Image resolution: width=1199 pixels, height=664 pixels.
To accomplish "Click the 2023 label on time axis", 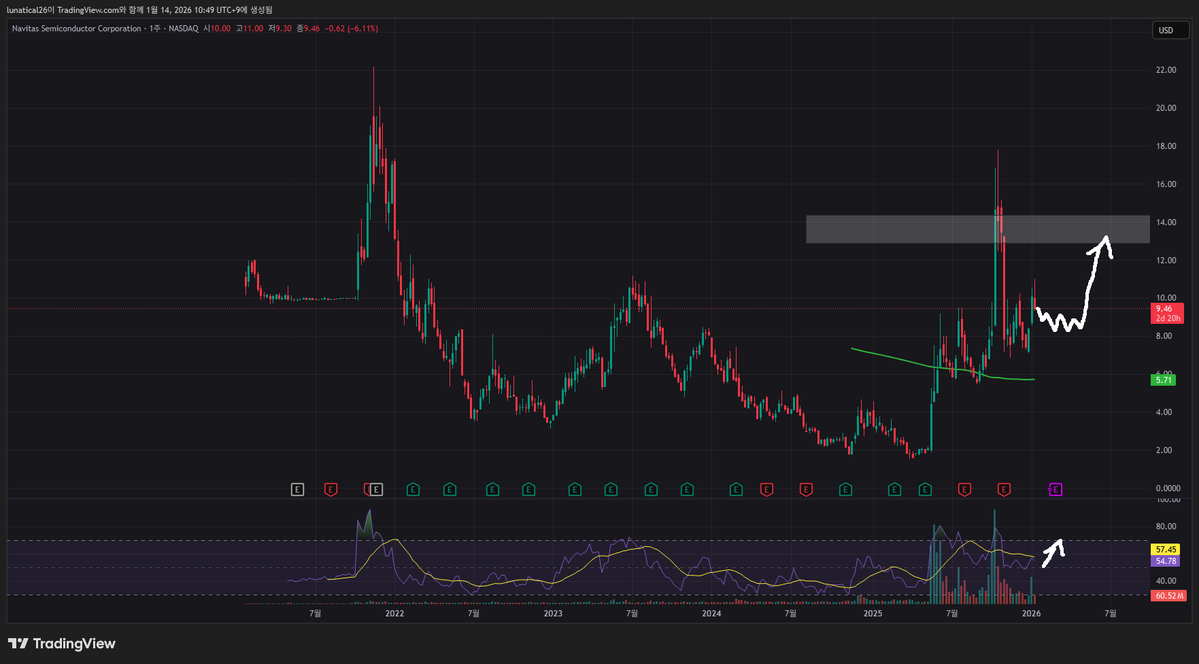I will pyautogui.click(x=553, y=614).
